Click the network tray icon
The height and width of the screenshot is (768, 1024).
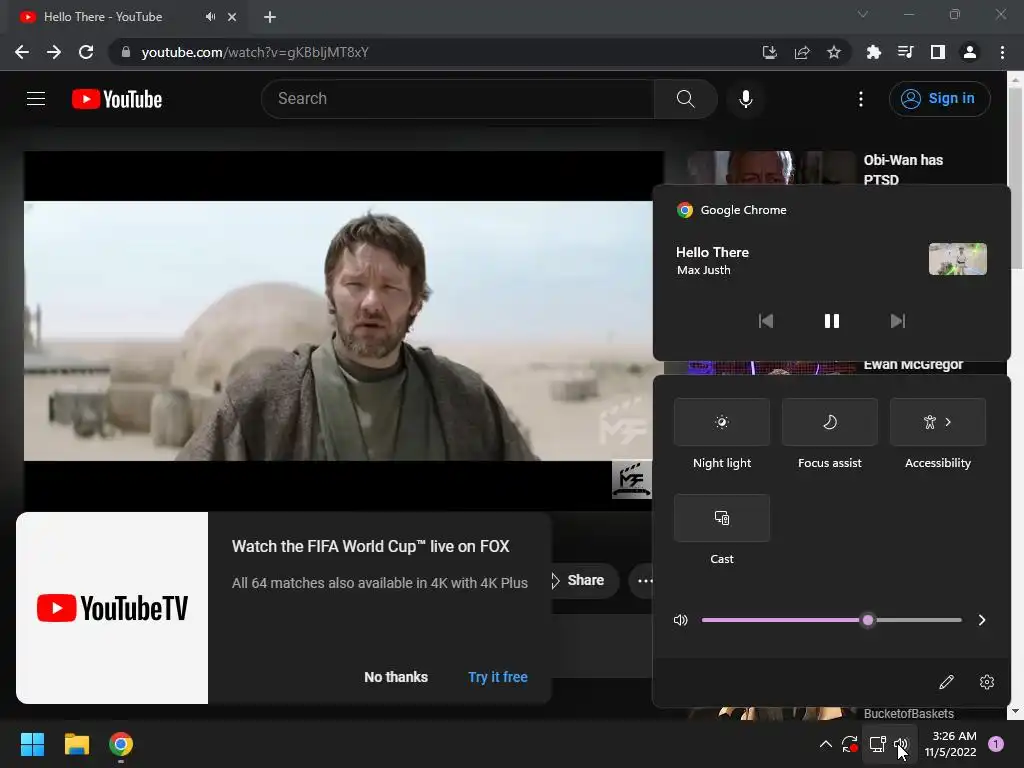point(877,744)
